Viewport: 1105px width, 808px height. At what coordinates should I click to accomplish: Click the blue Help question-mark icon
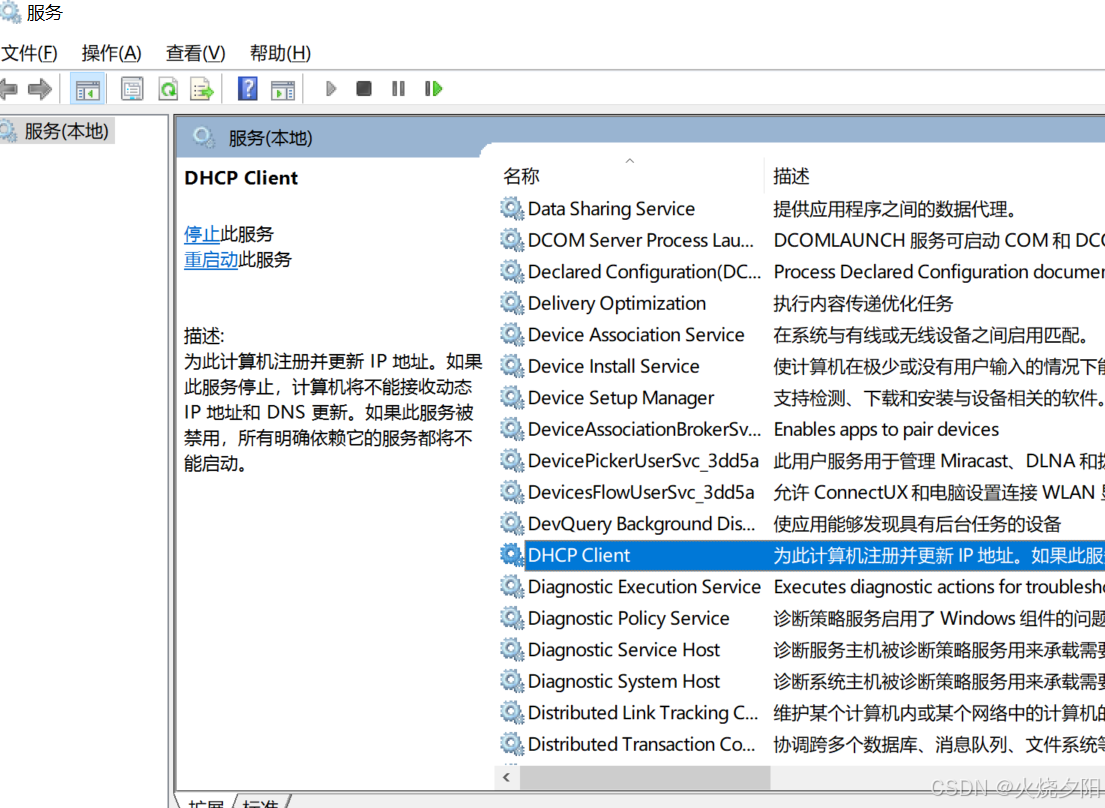click(247, 89)
